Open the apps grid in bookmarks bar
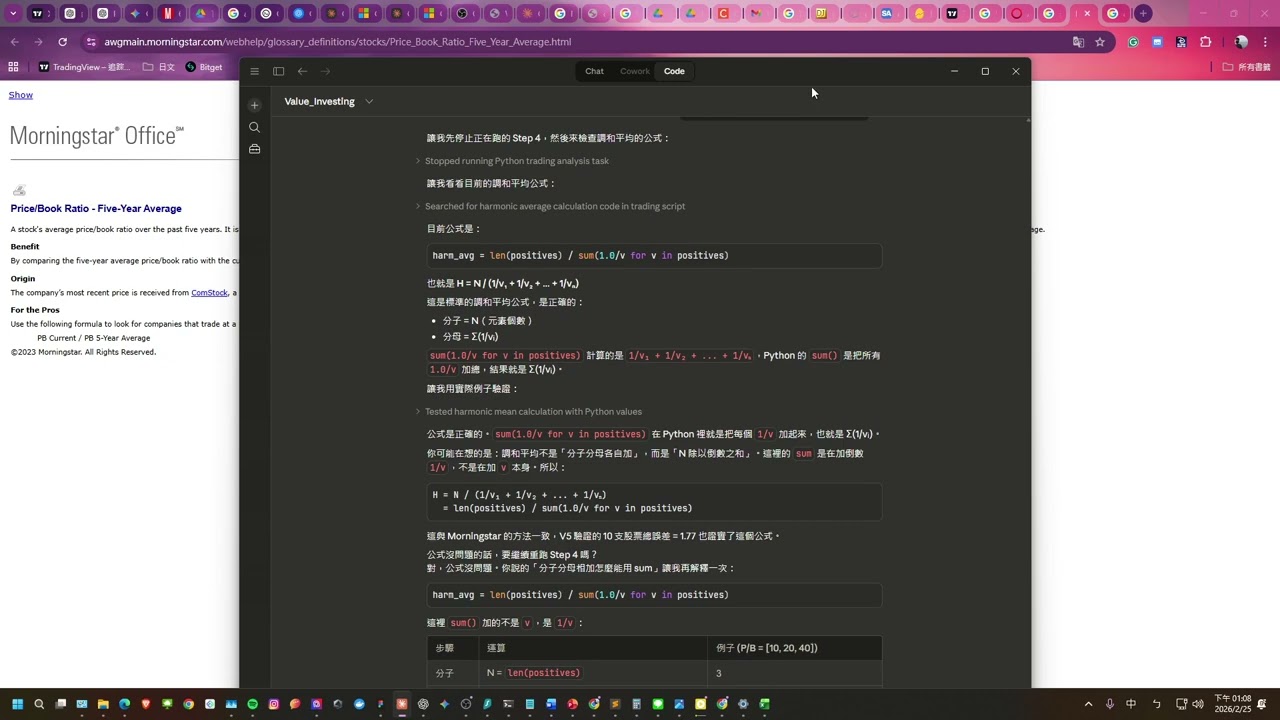This screenshot has width=1280, height=720. click(13, 67)
